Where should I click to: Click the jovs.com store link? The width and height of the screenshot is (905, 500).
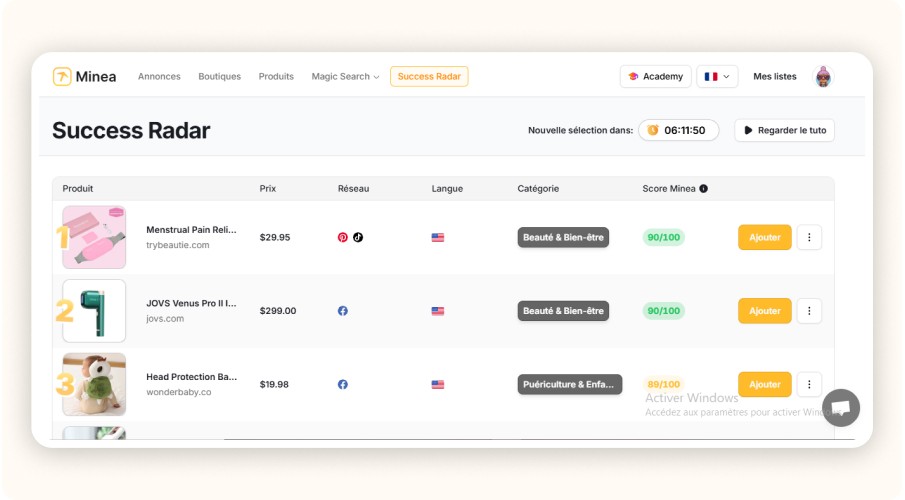pos(165,318)
